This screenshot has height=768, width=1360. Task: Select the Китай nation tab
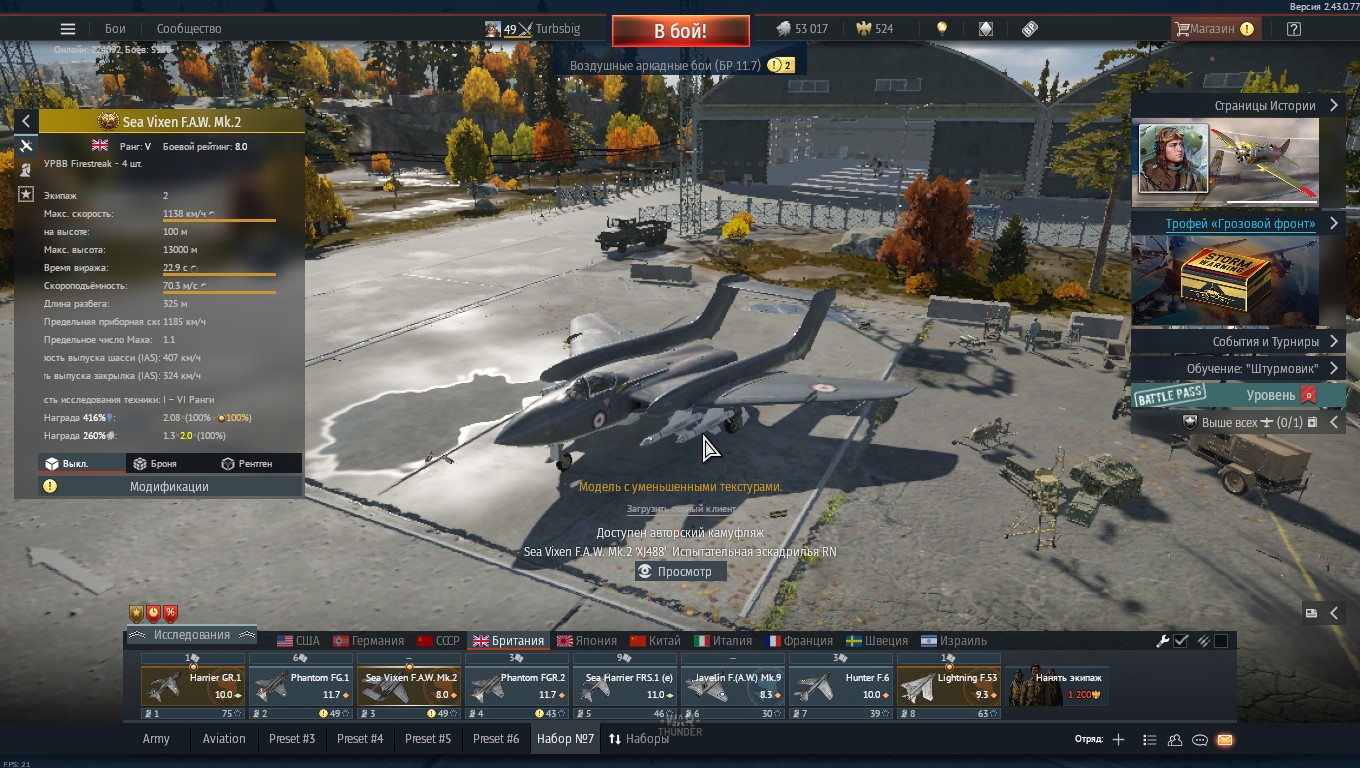[x=655, y=641]
